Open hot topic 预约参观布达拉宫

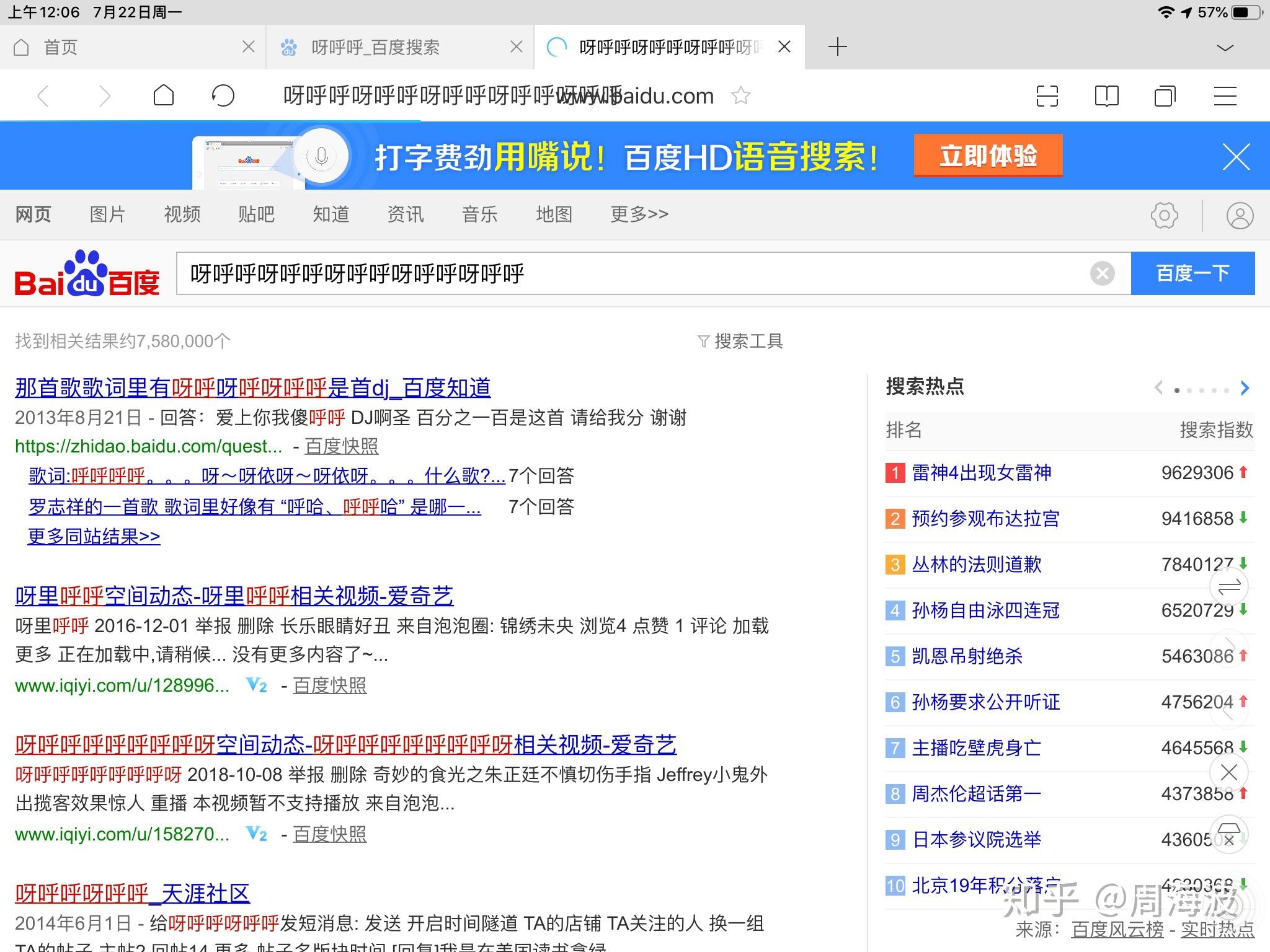(x=985, y=519)
